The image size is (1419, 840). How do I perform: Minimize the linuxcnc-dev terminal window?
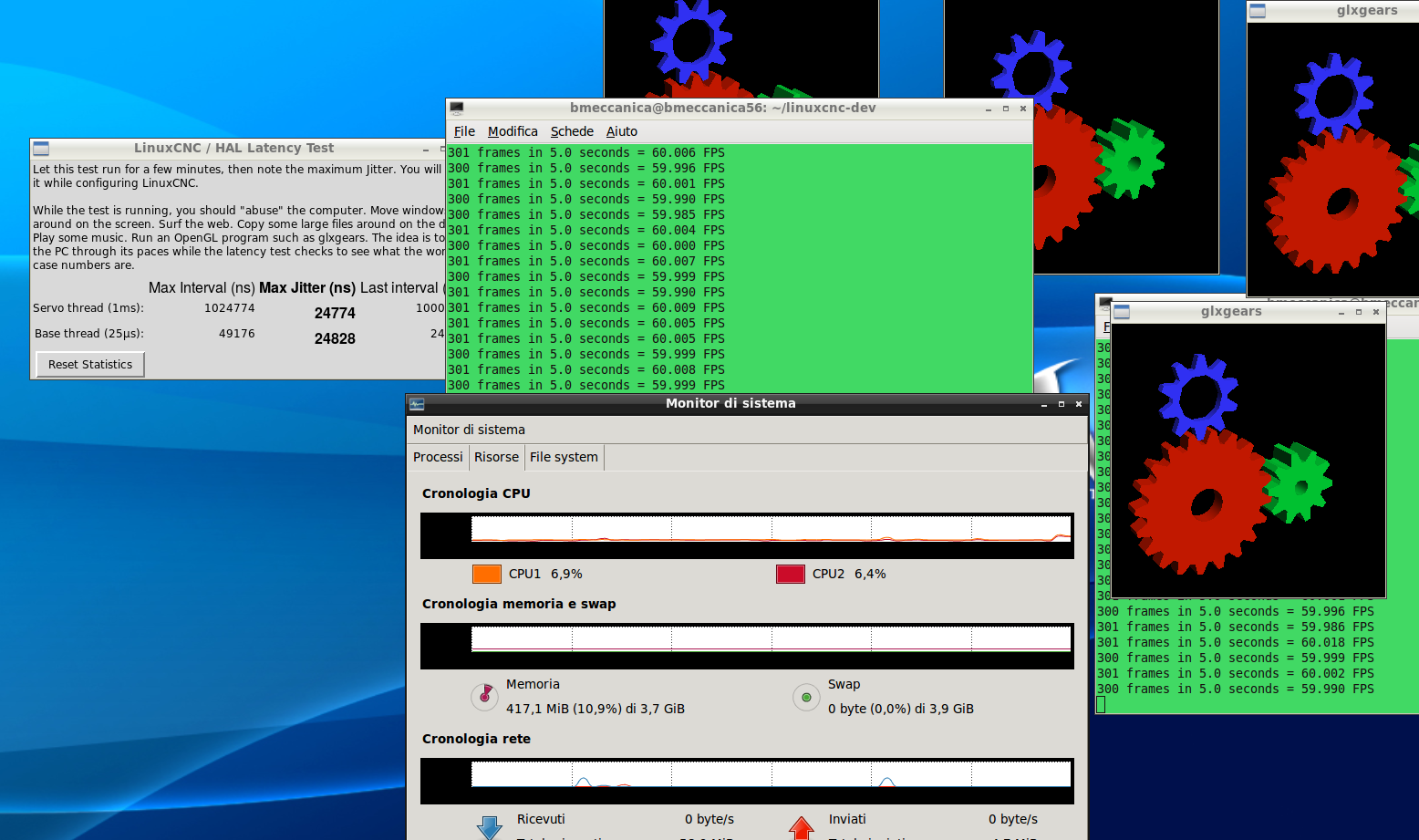tap(989, 109)
